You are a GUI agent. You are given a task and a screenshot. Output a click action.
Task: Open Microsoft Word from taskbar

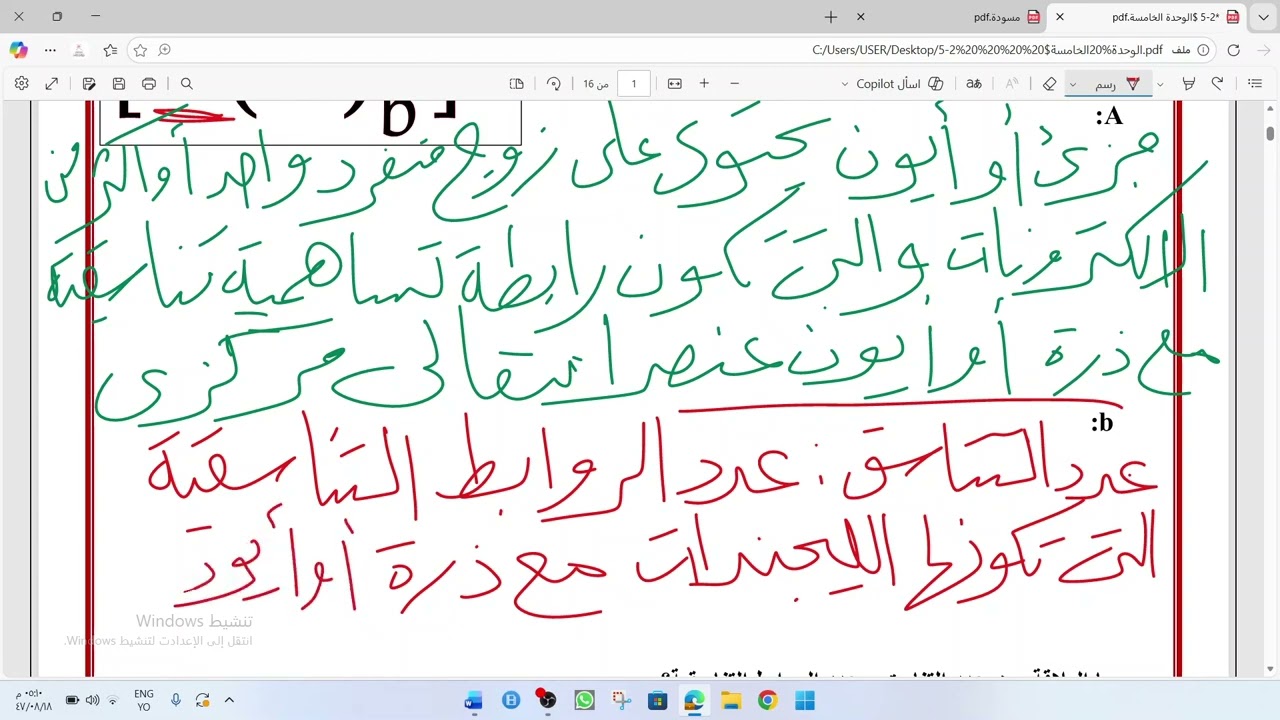pyautogui.click(x=474, y=701)
